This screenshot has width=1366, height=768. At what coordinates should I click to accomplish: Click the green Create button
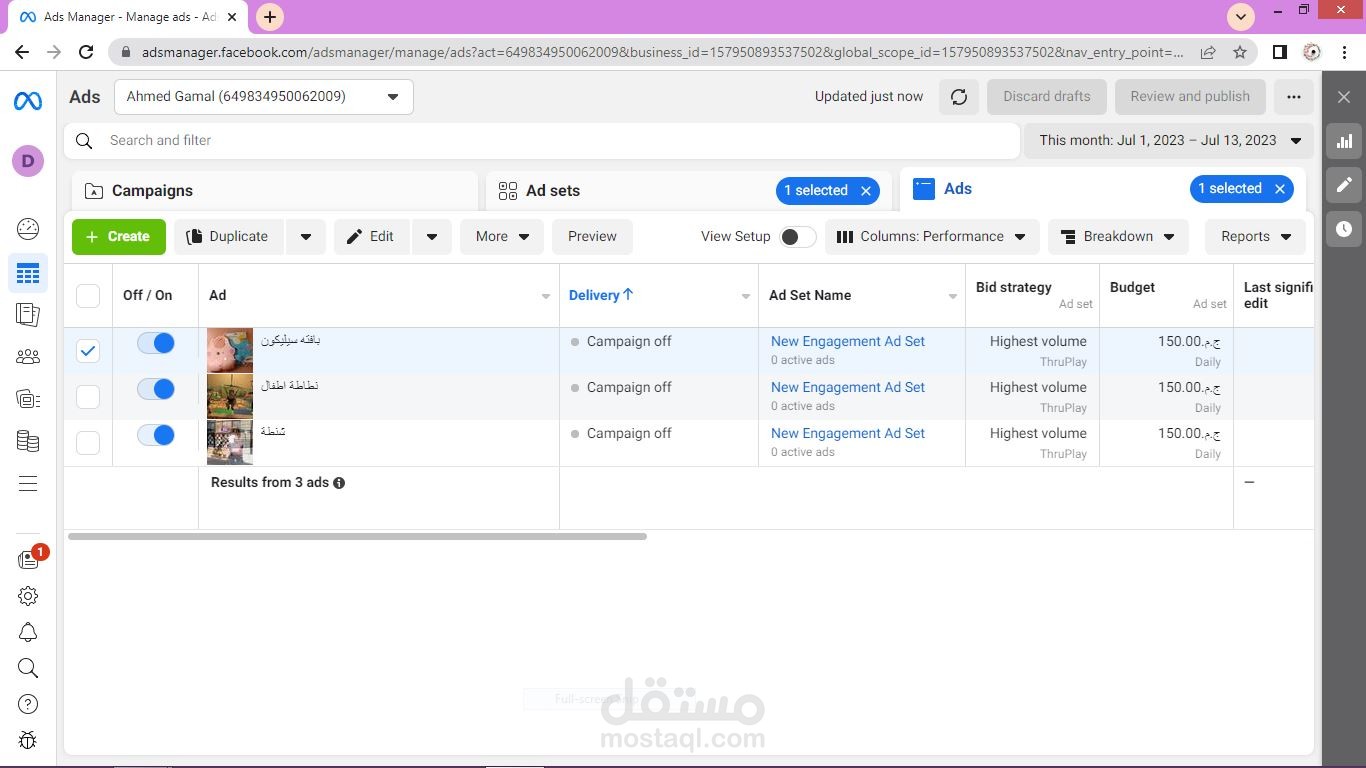click(x=118, y=237)
